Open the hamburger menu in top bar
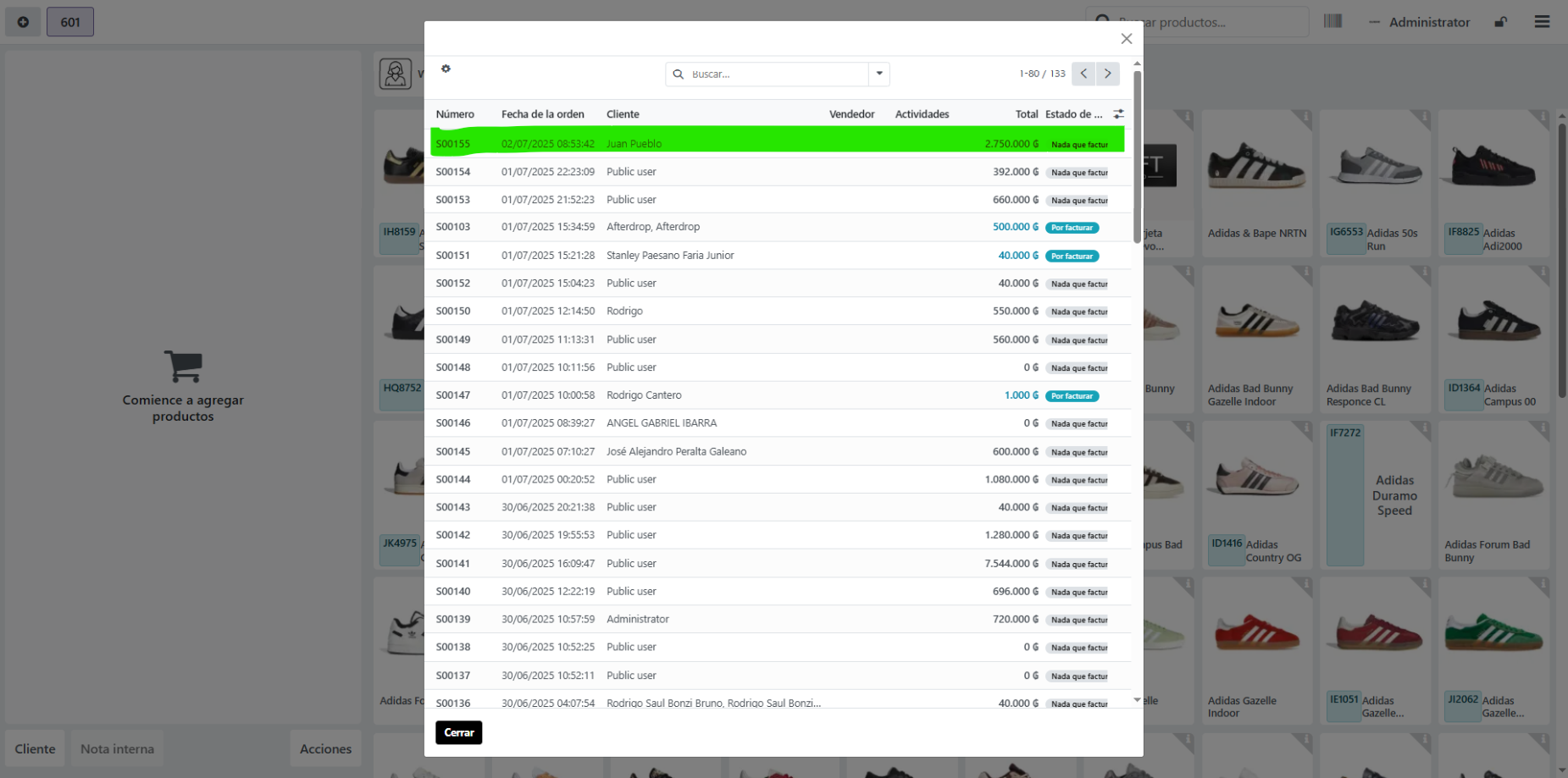The image size is (1568, 778). tap(1542, 22)
